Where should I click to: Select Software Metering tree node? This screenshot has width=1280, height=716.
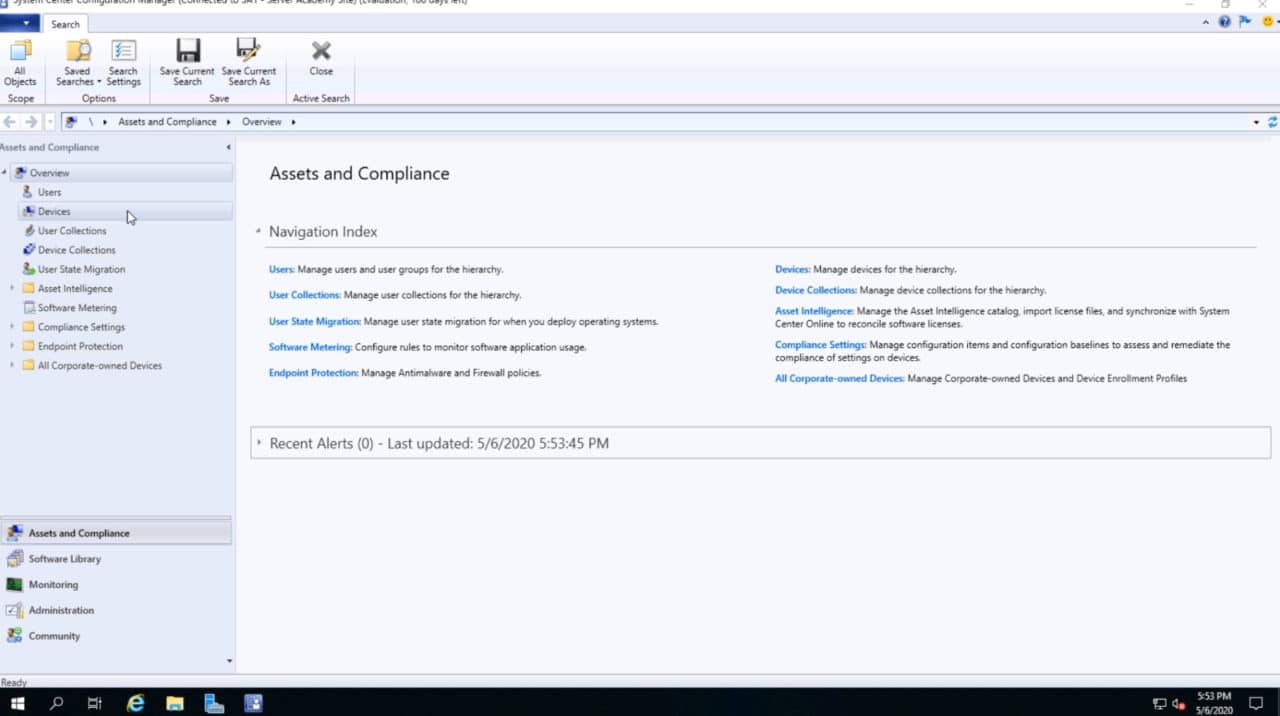(x=77, y=308)
